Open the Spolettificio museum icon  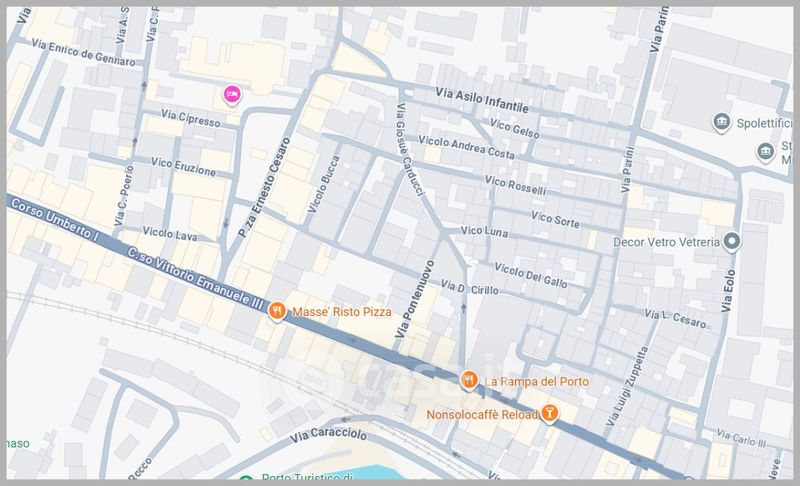point(721,122)
